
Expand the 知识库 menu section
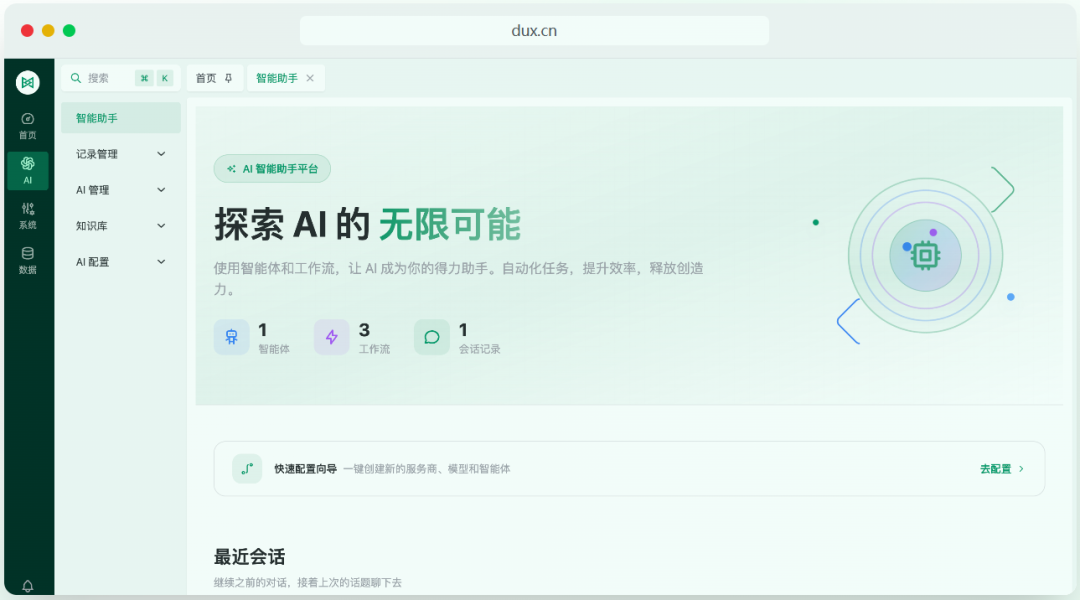[120, 225]
